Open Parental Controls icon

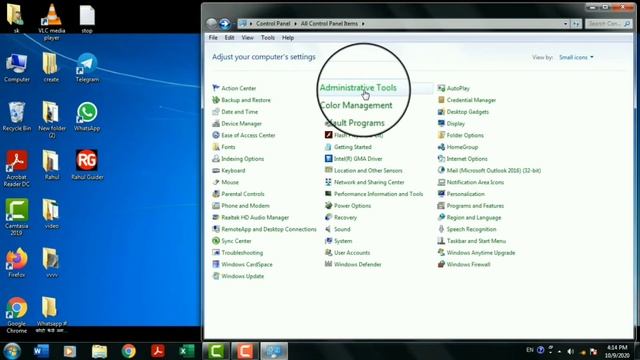coord(216,194)
